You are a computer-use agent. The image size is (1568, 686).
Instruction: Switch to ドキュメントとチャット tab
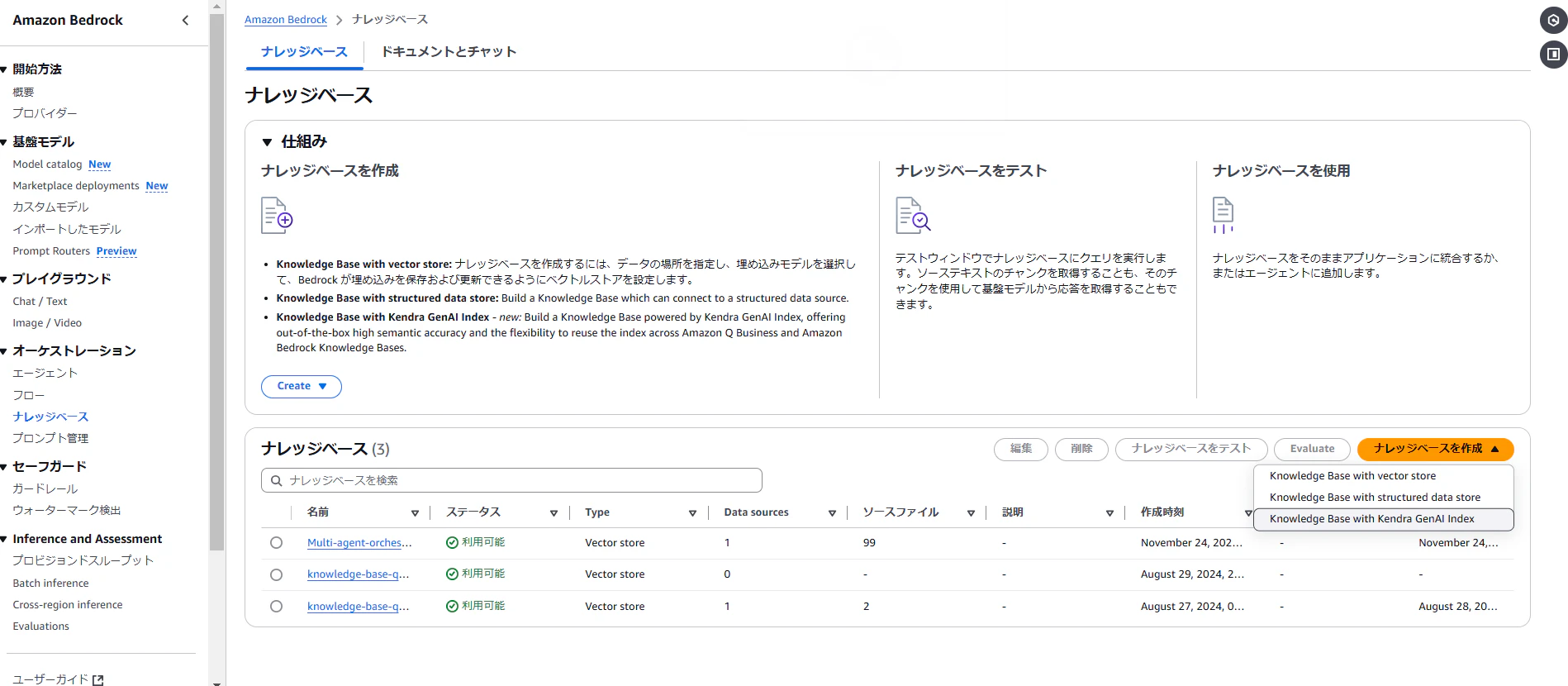tap(449, 51)
